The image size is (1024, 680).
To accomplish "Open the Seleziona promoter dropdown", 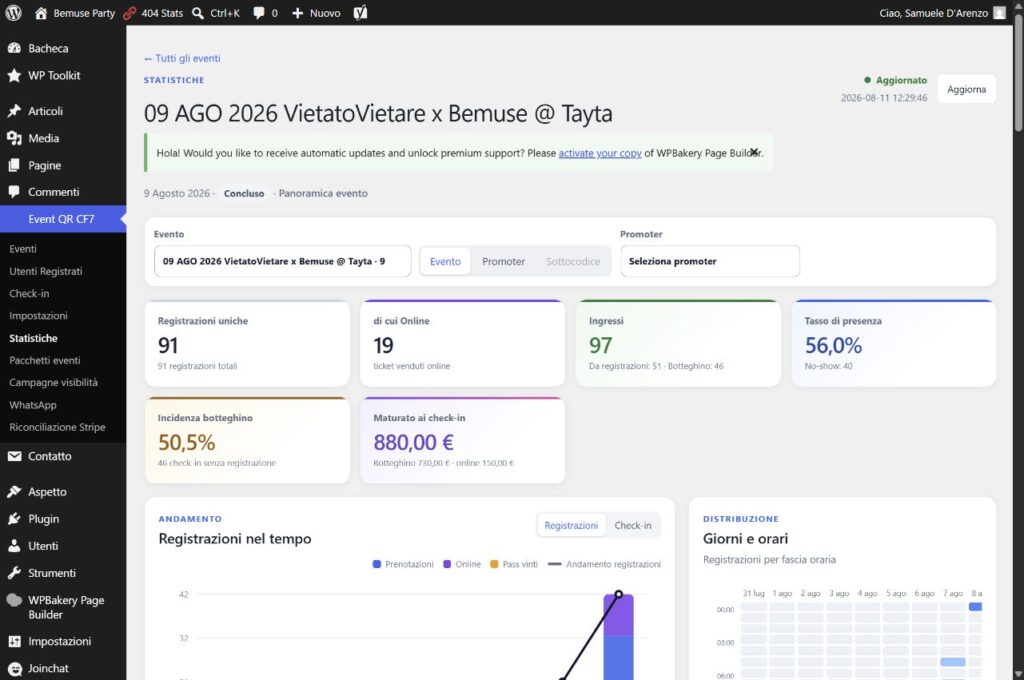I will [x=710, y=261].
